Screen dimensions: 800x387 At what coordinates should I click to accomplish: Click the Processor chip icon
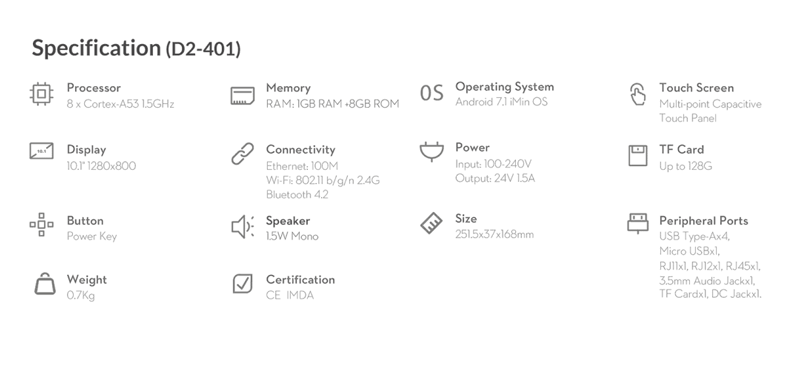(41, 94)
